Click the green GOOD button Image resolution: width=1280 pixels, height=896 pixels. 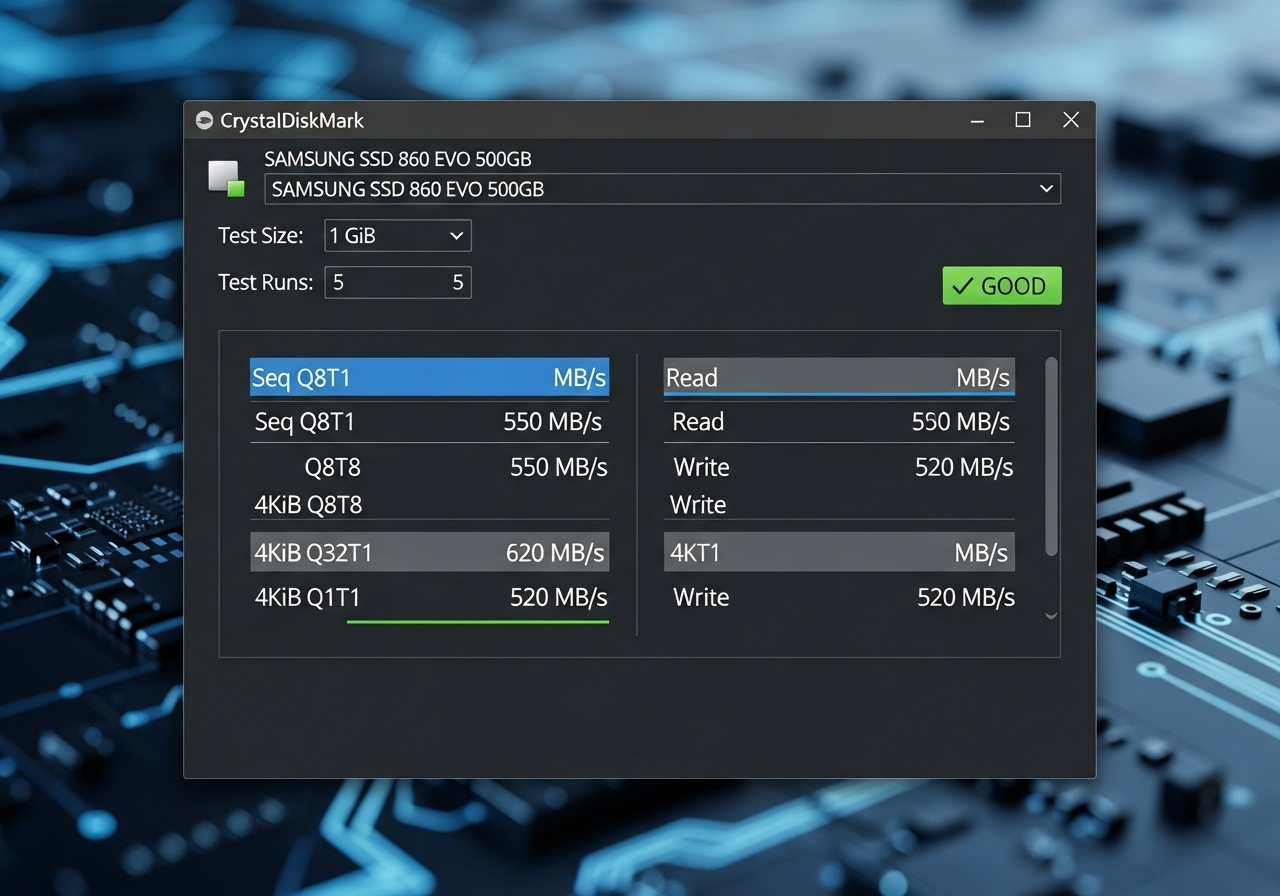point(1001,286)
